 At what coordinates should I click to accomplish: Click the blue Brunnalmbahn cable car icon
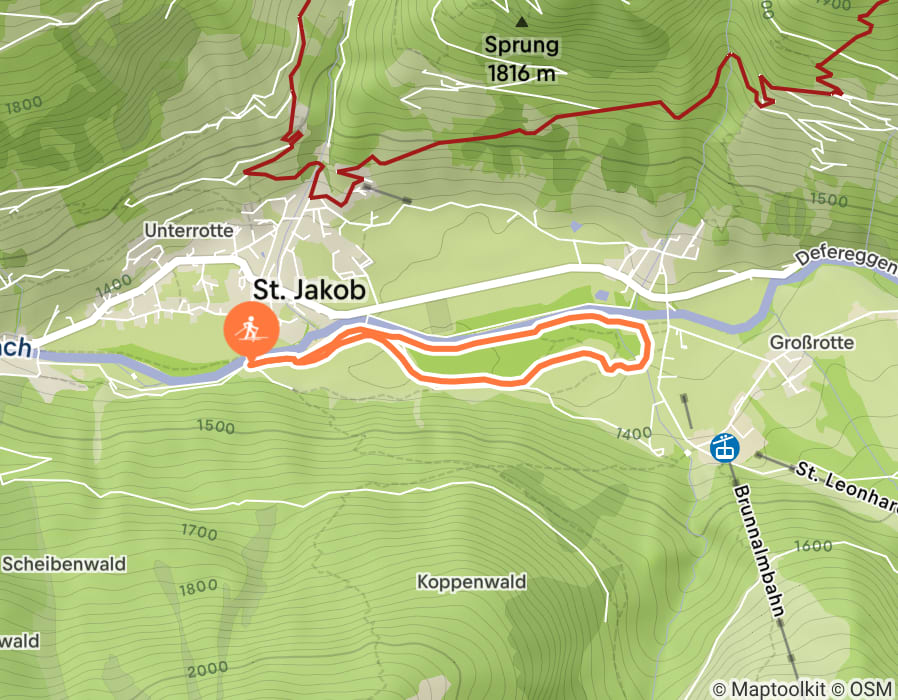(x=724, y=447)
